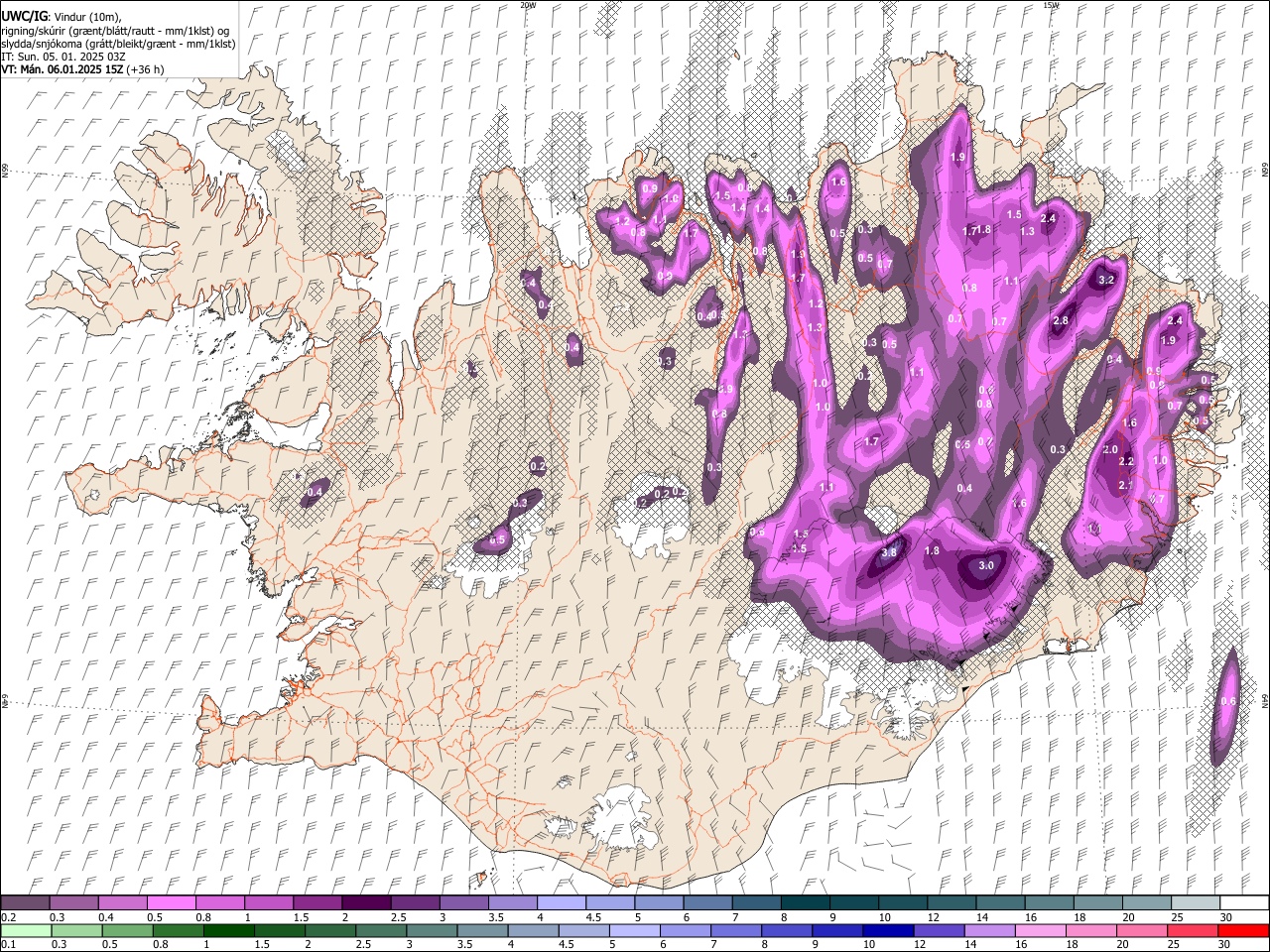This screenshot has height=952, width=1270.
Task: Click the bright pink 0.5 snow swatch
Action: 172,902
